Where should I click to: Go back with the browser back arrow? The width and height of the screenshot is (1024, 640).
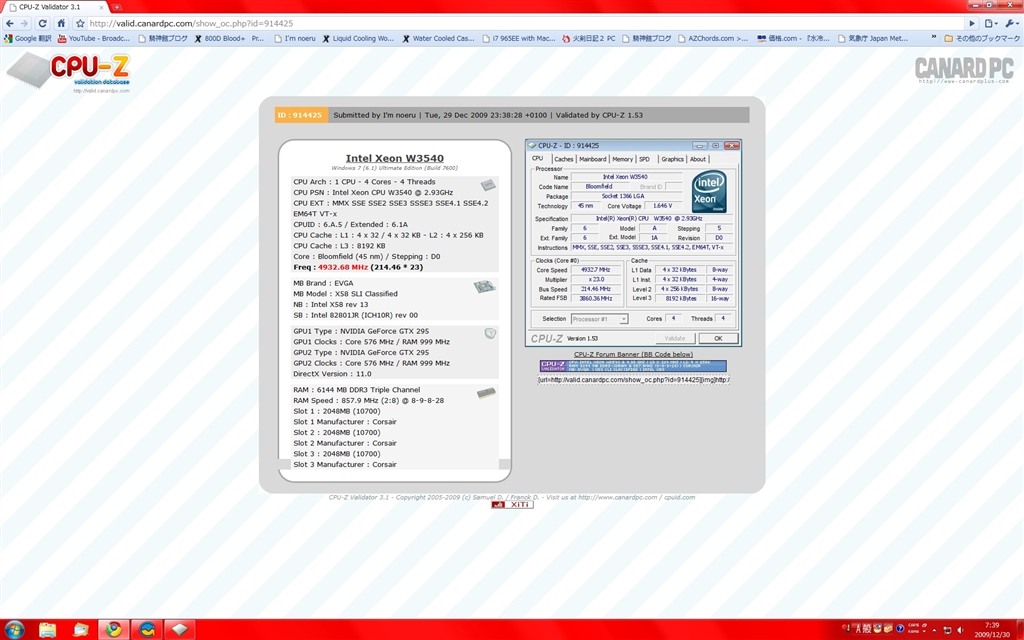(10, 24)
